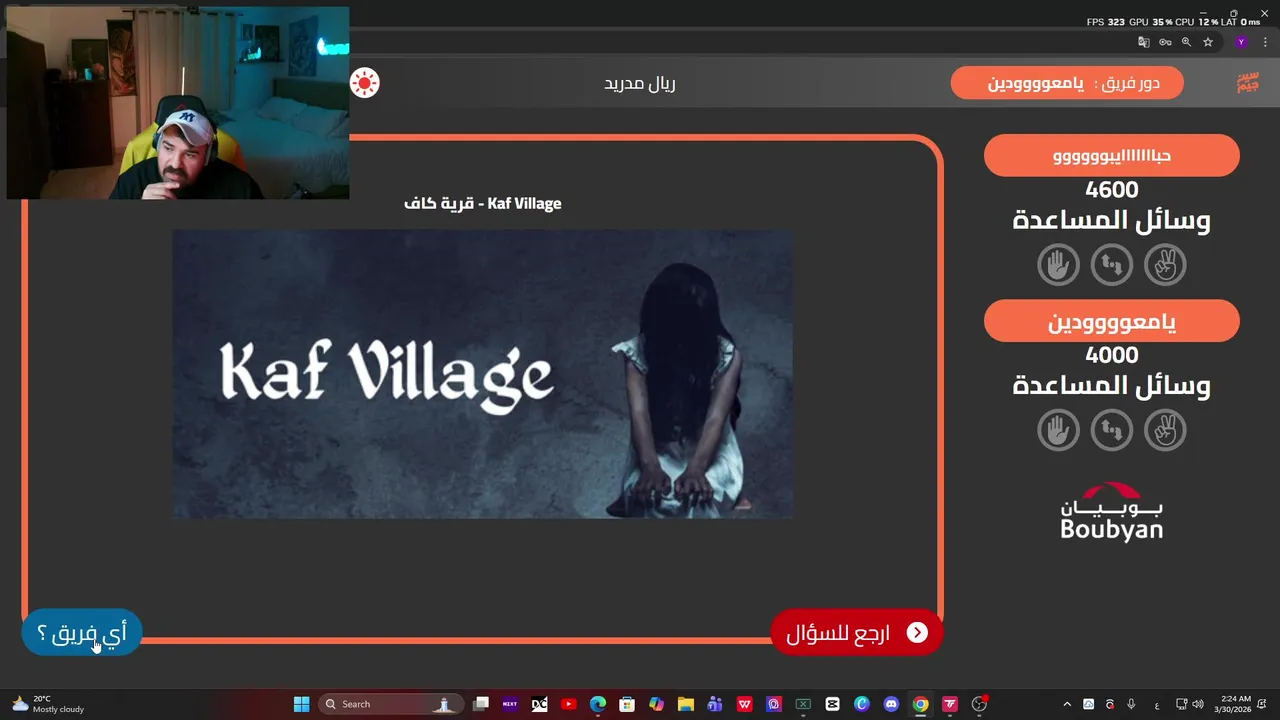Open Task View in the taskbar

pos(481,704)
